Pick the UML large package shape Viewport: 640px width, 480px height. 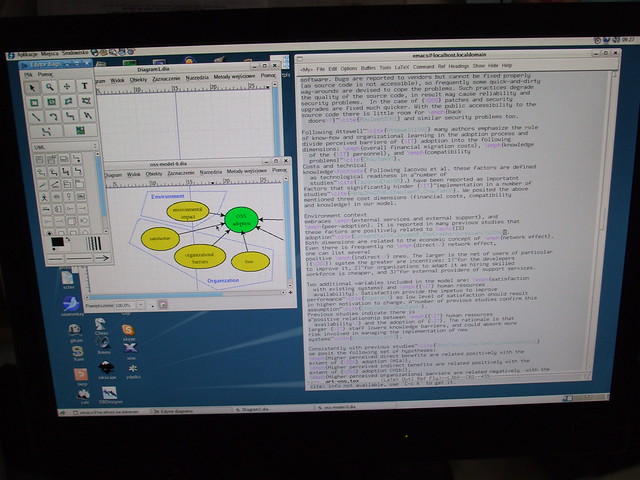[79, 184]
